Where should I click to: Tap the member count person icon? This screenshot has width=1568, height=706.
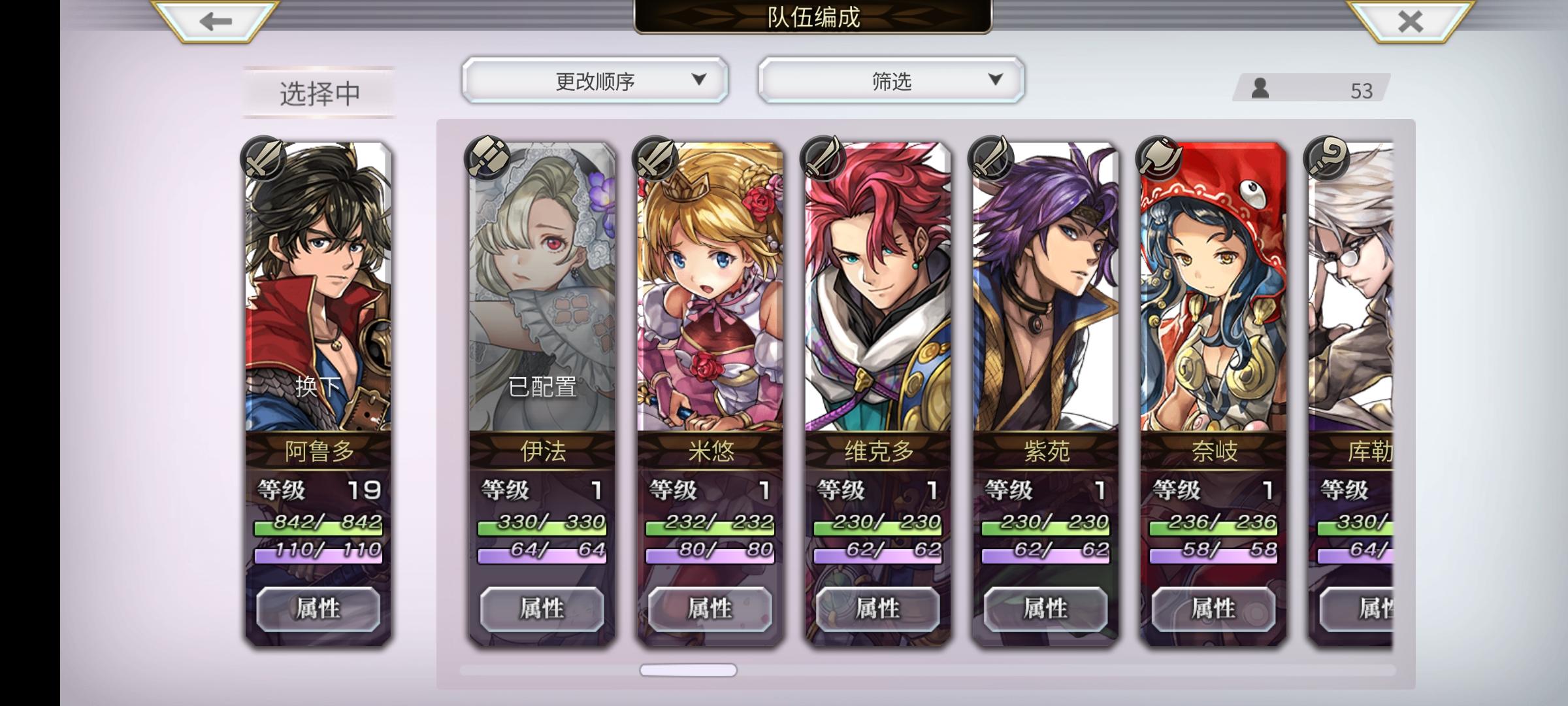pyautogui.click(x=1260, y=88)
